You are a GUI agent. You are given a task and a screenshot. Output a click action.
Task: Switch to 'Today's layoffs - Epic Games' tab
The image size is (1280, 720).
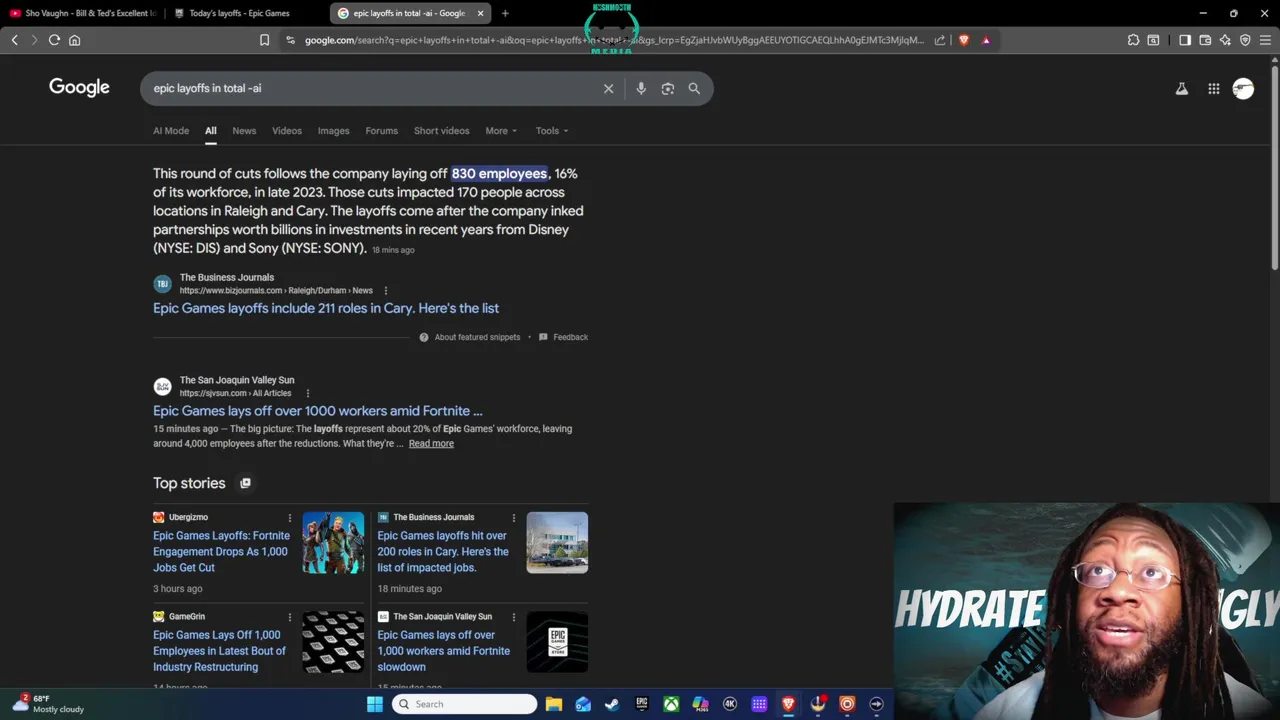click(239, 13)
